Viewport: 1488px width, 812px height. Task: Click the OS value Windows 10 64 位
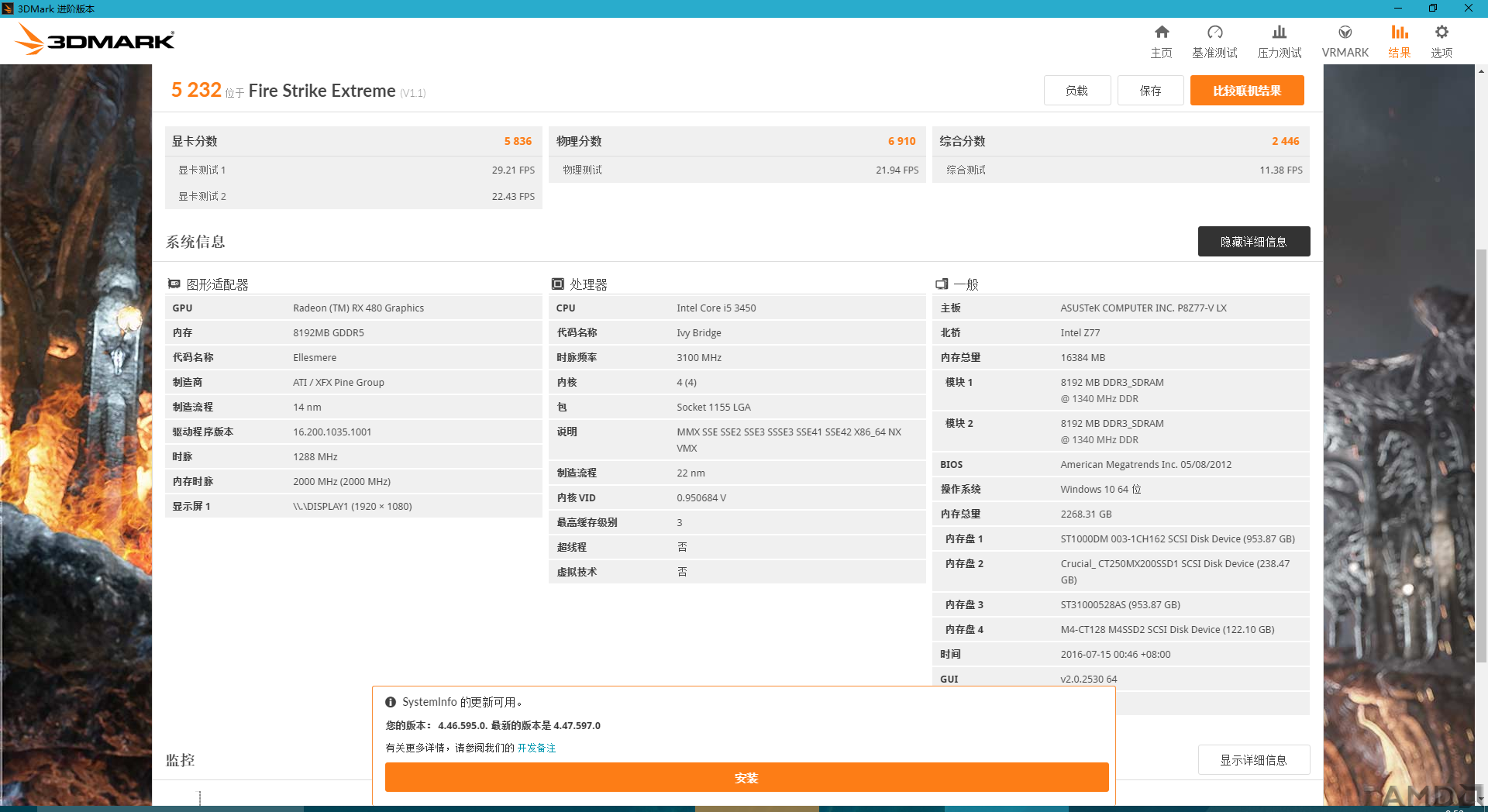pos(1100,489)
